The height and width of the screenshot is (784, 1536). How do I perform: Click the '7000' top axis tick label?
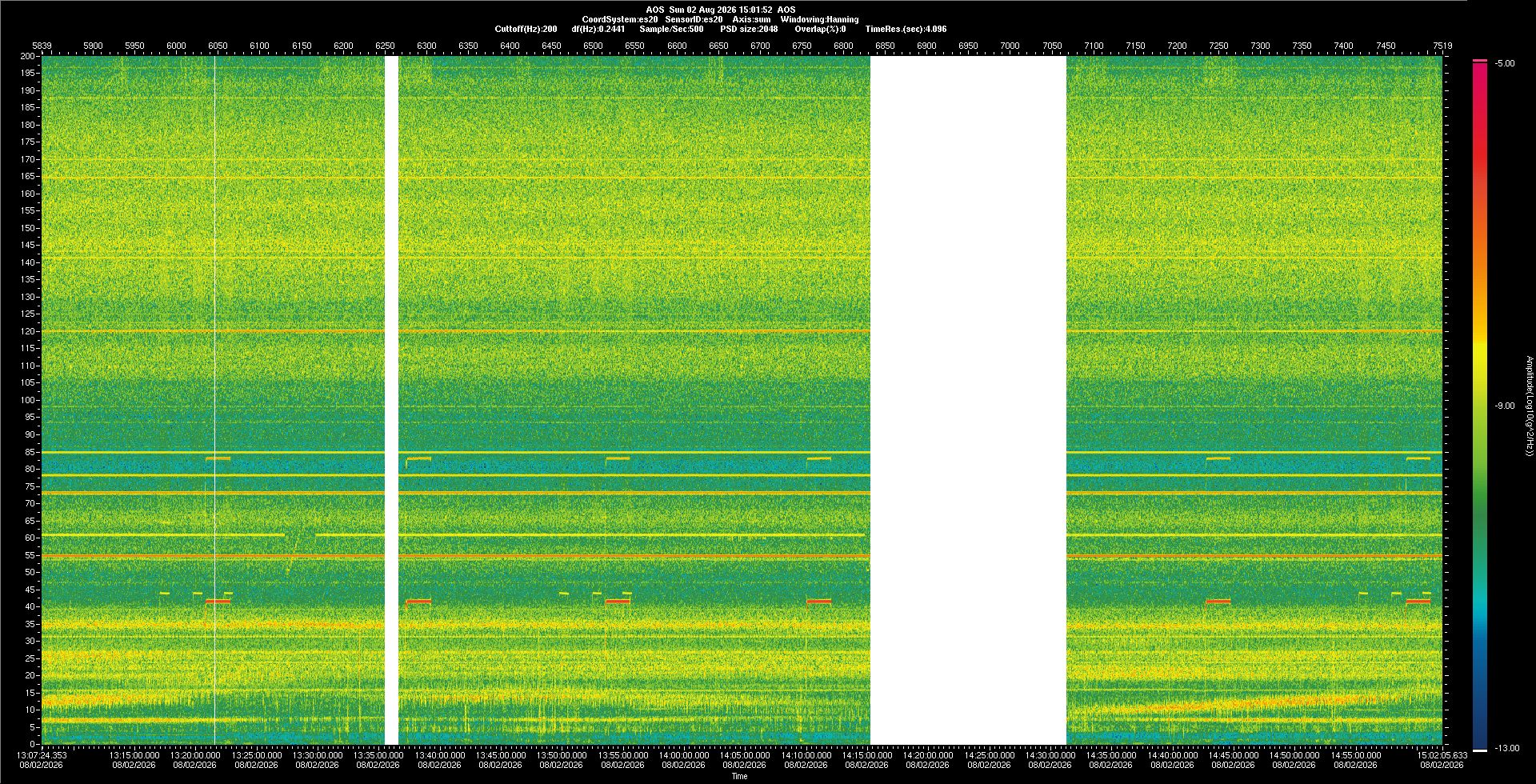tap(1010, 46)
